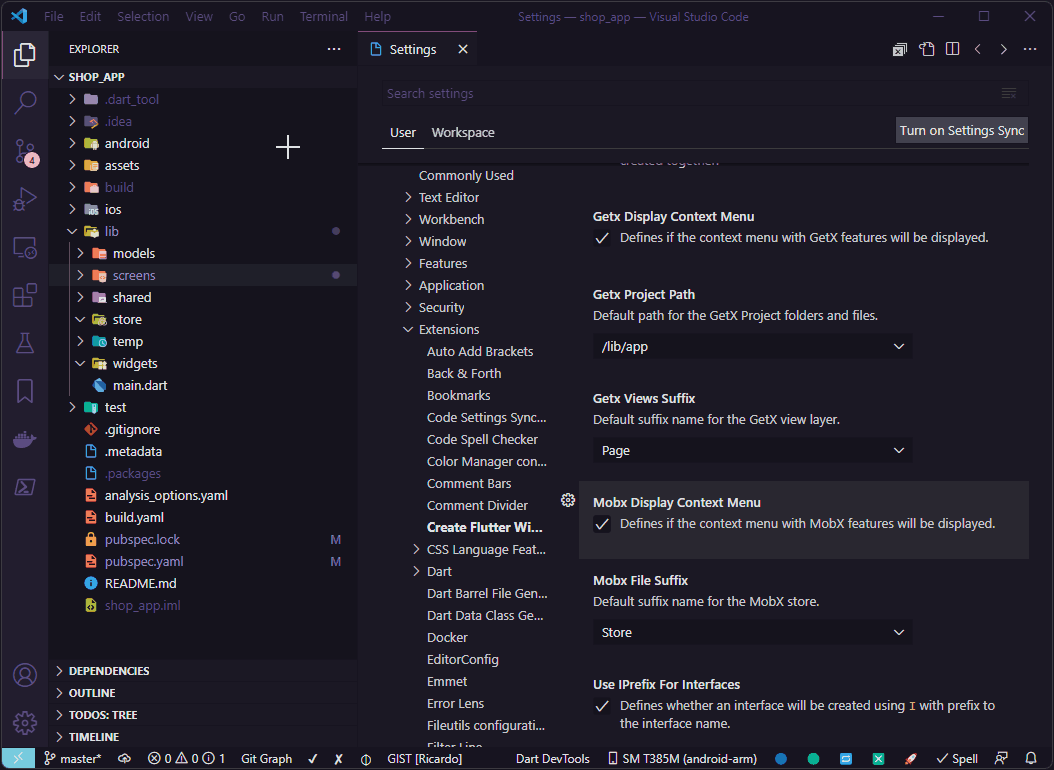This screenshot has height=770, width=1054.
Task: Open the Getx Project Path dropdown
Action: coord(752,347)
